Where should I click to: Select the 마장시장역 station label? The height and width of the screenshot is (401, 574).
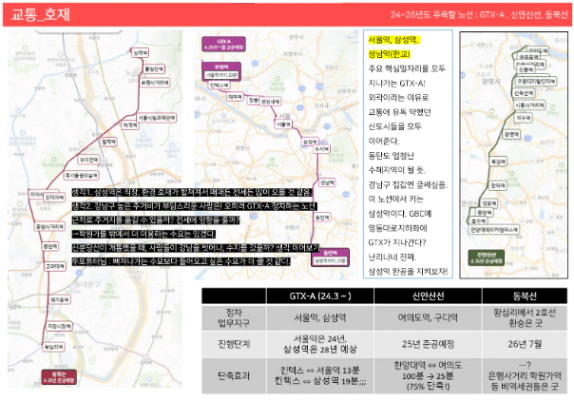click(59, 326)
